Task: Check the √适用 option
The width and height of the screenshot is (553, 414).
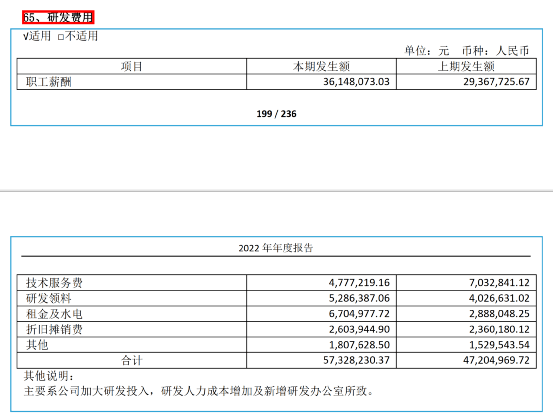Action: point(37,36)
